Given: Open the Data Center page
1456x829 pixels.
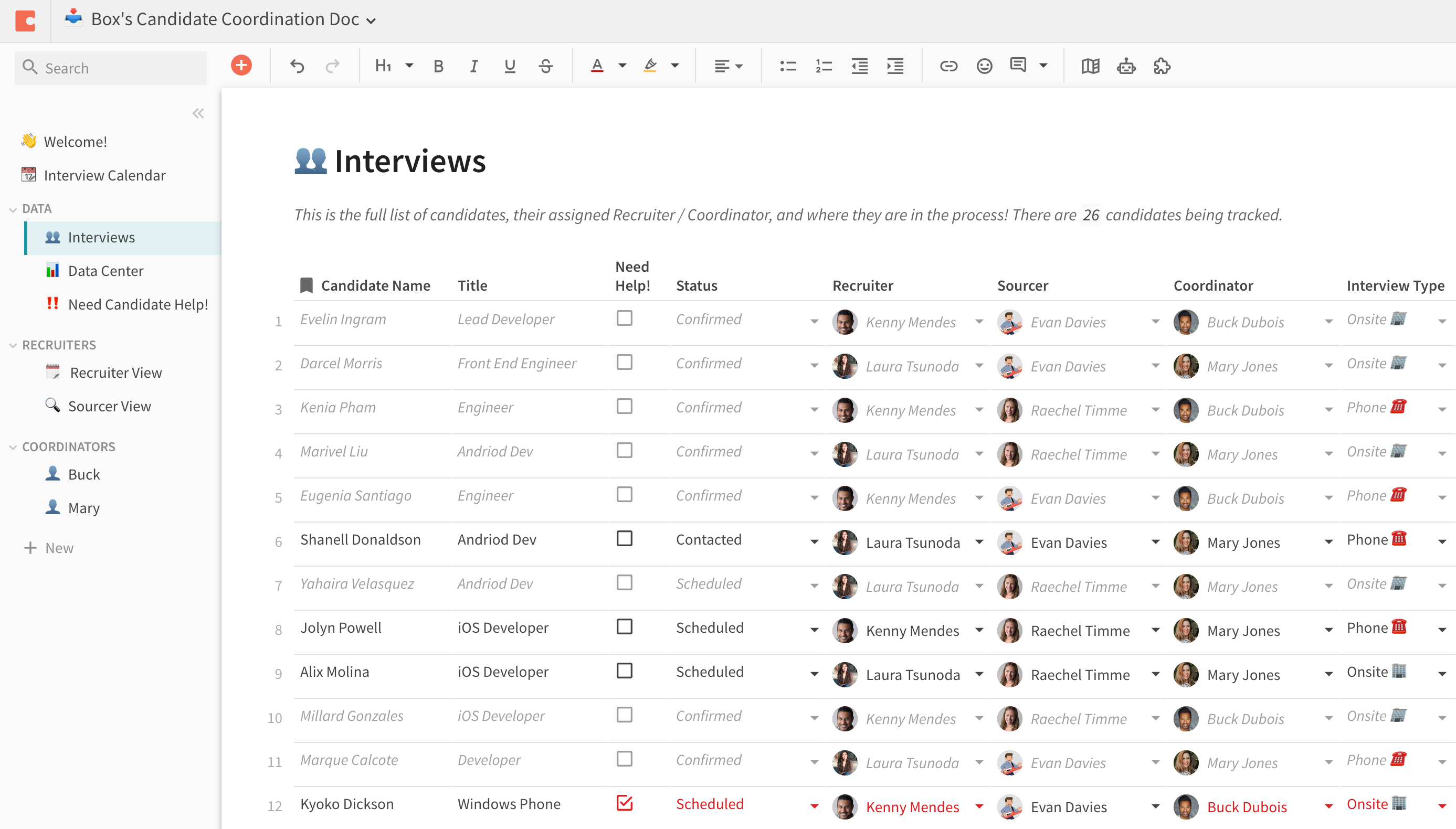Looking at the screenshot, I should [105, 270].
